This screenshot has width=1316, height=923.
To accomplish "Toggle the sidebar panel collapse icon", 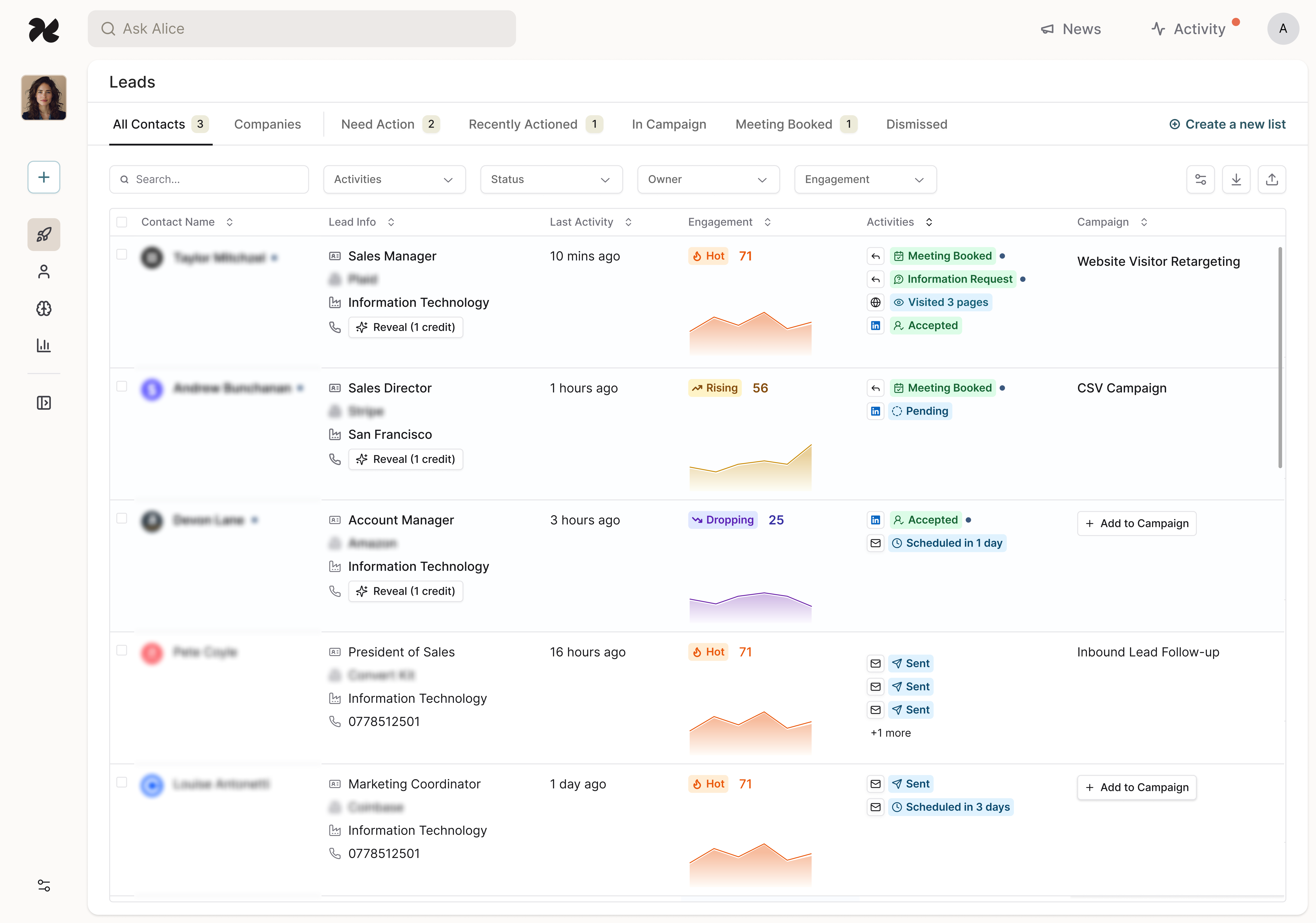I will 43,403.
